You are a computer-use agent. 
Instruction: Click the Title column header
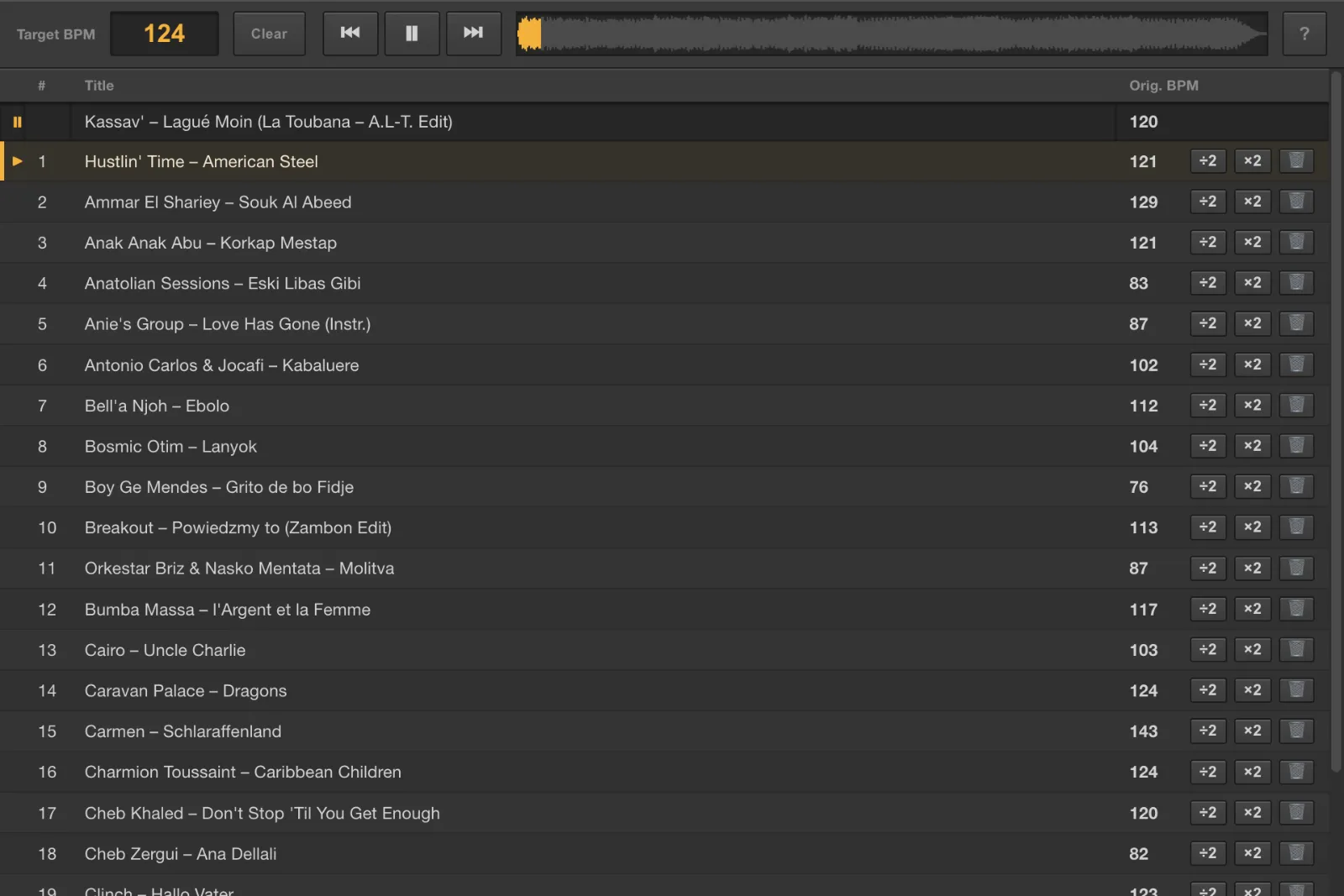tap(99, 86)
